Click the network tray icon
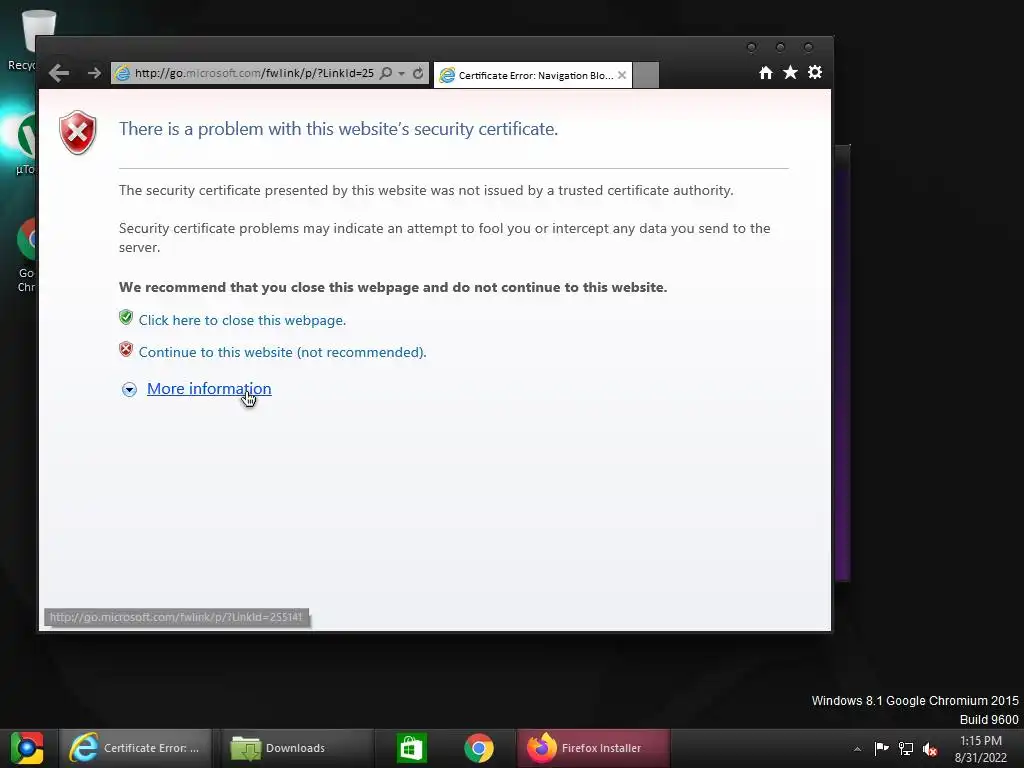Viewport: 1024px width, 768px height. [x=906, y=748]
